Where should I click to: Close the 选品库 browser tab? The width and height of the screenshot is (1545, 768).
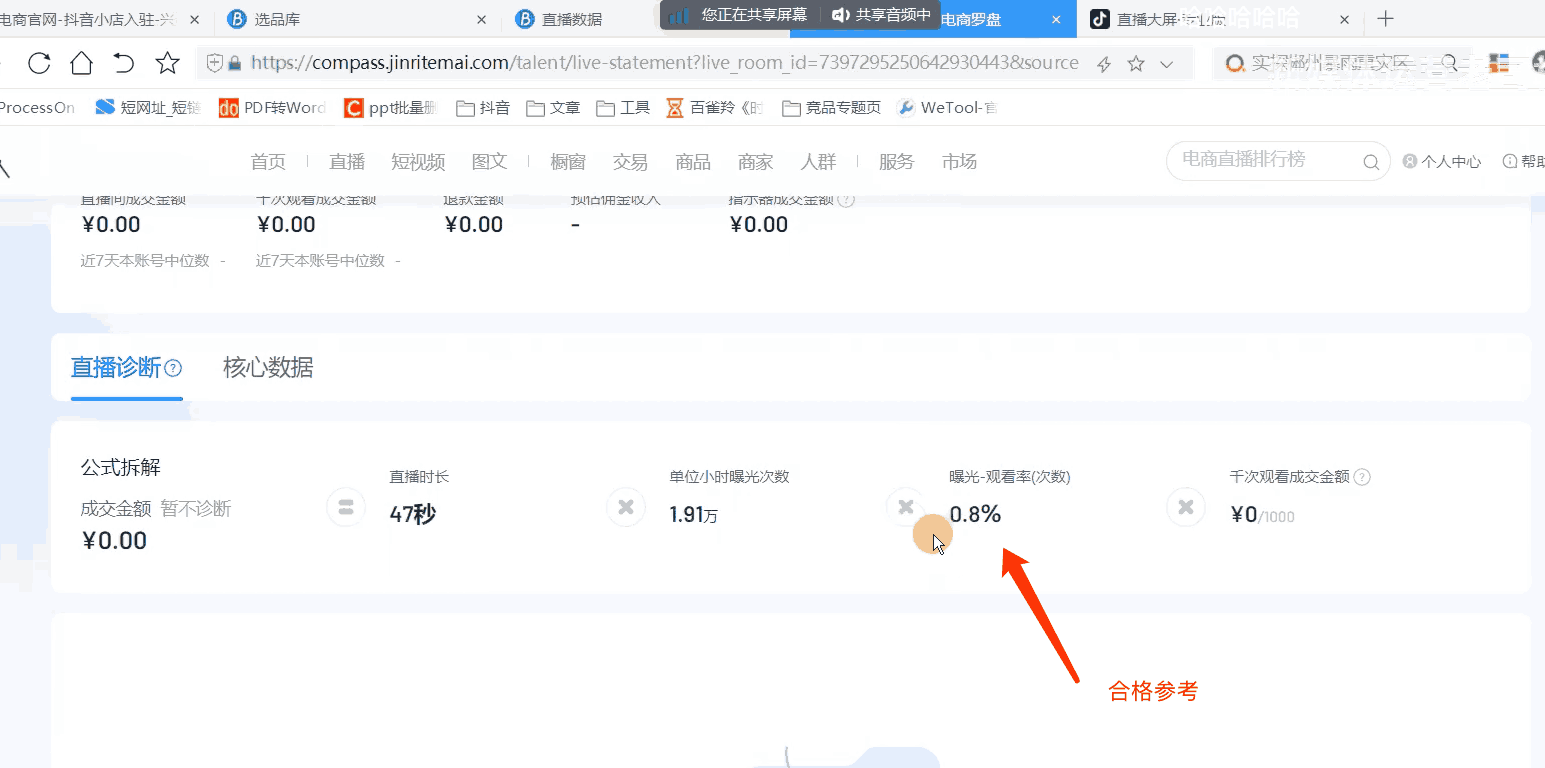tap(482, 19)
